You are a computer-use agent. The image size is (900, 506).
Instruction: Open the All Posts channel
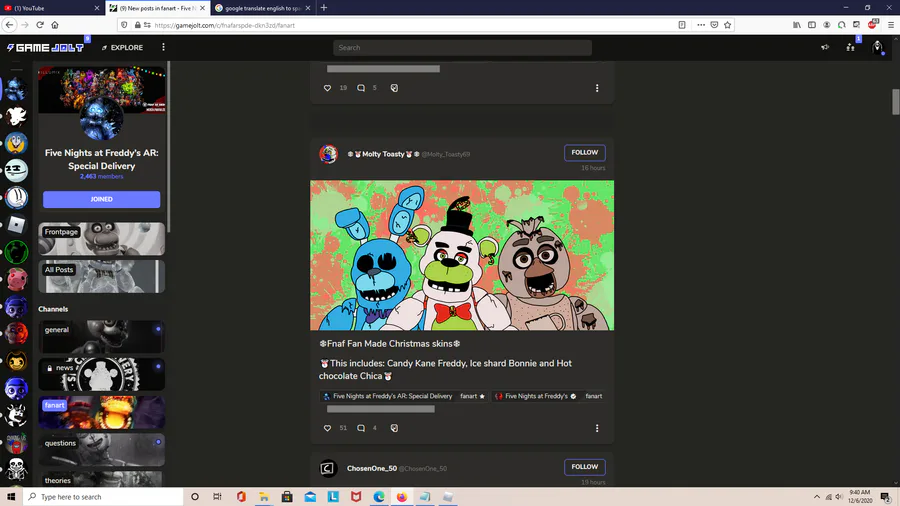(x=102, y=277)
